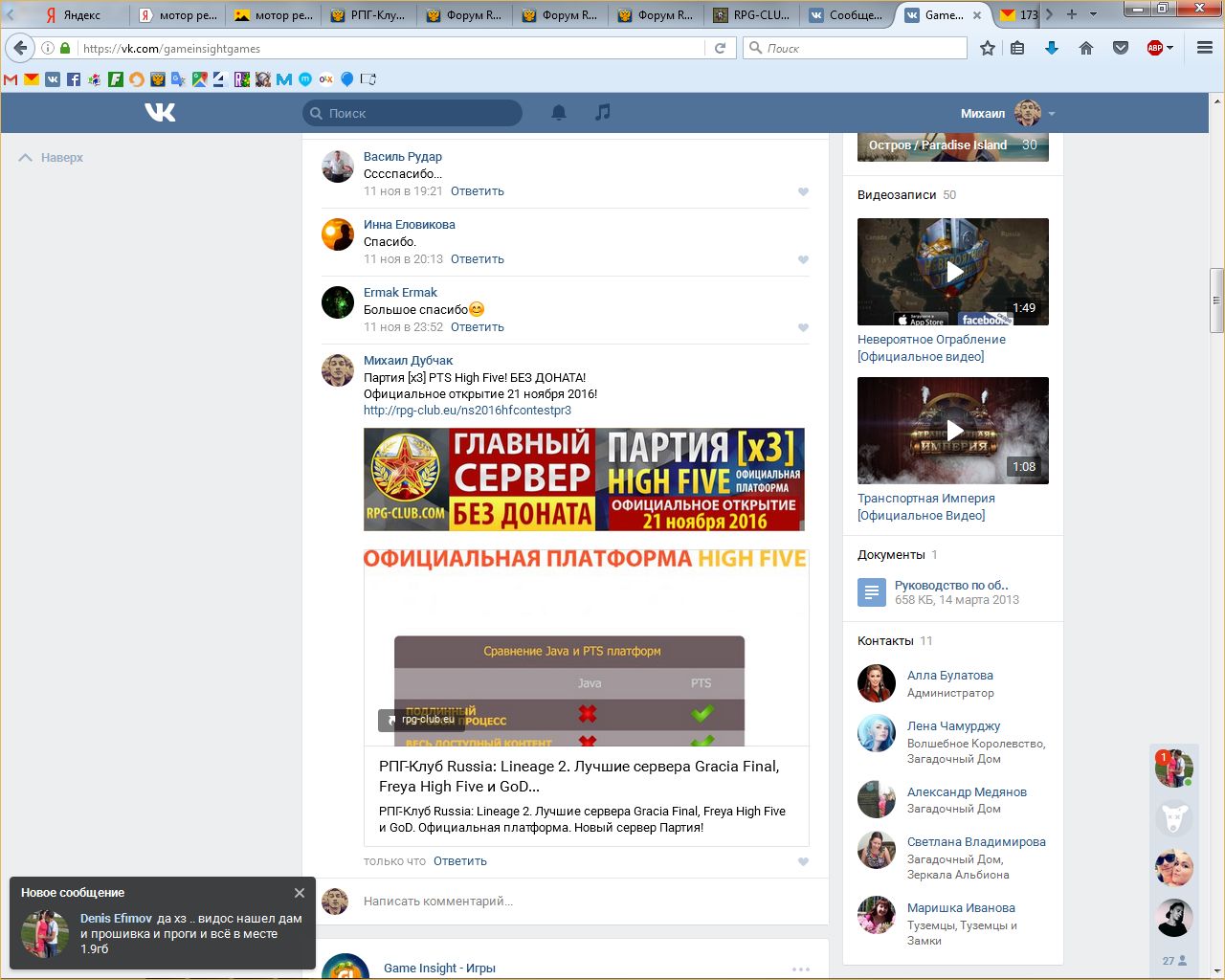Viewport: 1225px width, 980px height.
Task: Open the OLX bookmark icon
Action: (326, 79)
